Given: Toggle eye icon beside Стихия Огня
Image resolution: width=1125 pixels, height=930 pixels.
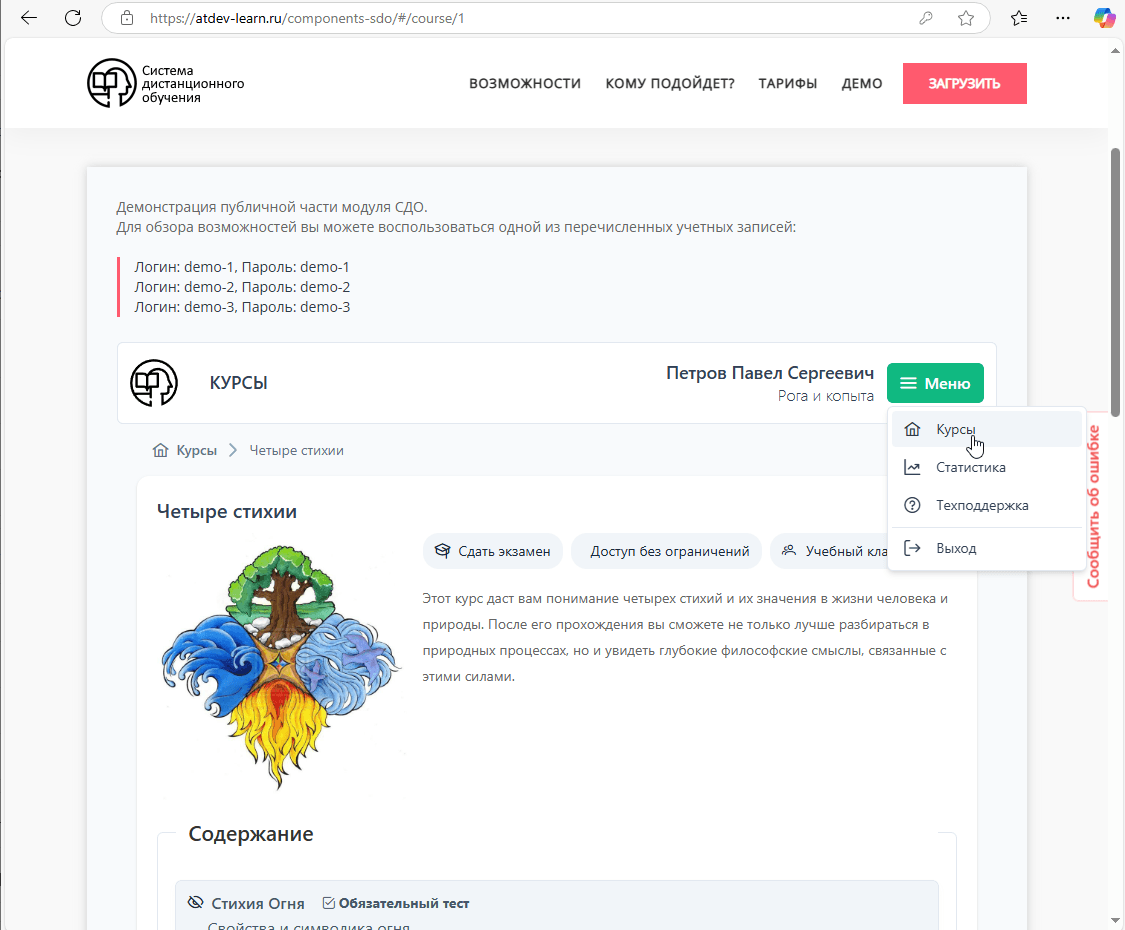Looking at the screenshot, I should coord(195,902).
